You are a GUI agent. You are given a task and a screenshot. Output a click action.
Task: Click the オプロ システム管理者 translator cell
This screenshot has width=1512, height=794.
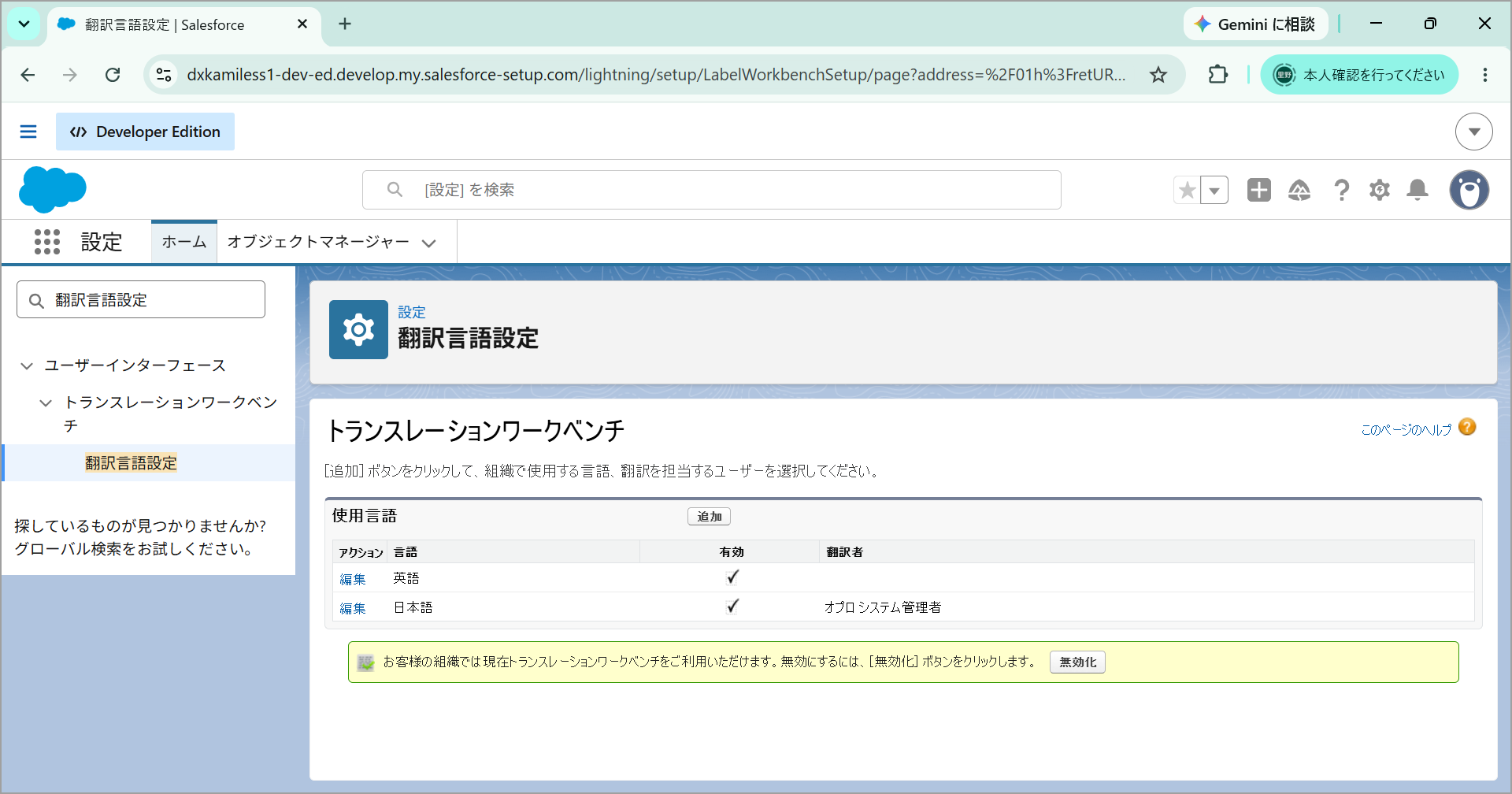883,607
